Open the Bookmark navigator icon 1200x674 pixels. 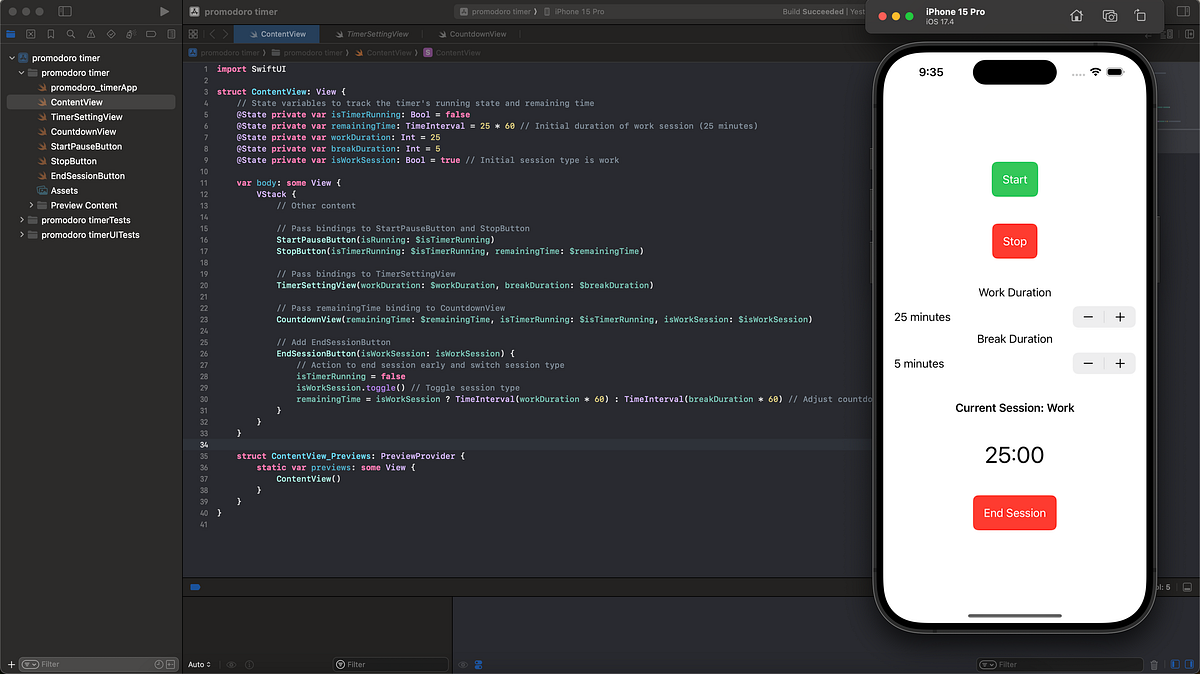tap(50, 32)
